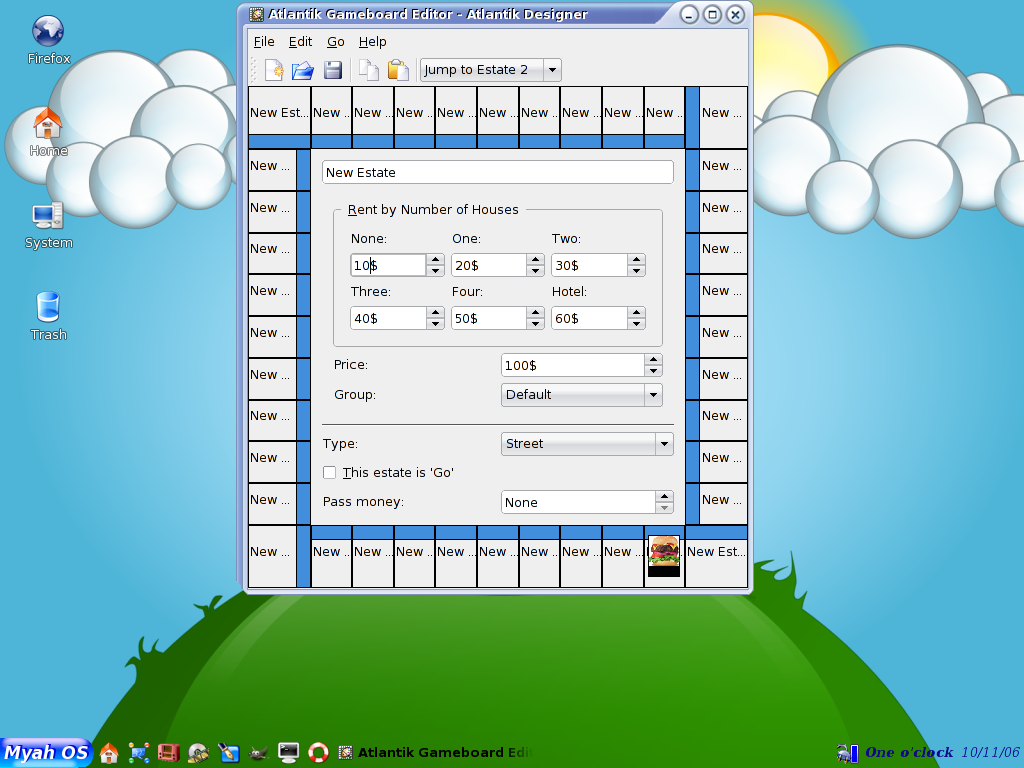Click the red radio taskbar icon

[168, 753]
